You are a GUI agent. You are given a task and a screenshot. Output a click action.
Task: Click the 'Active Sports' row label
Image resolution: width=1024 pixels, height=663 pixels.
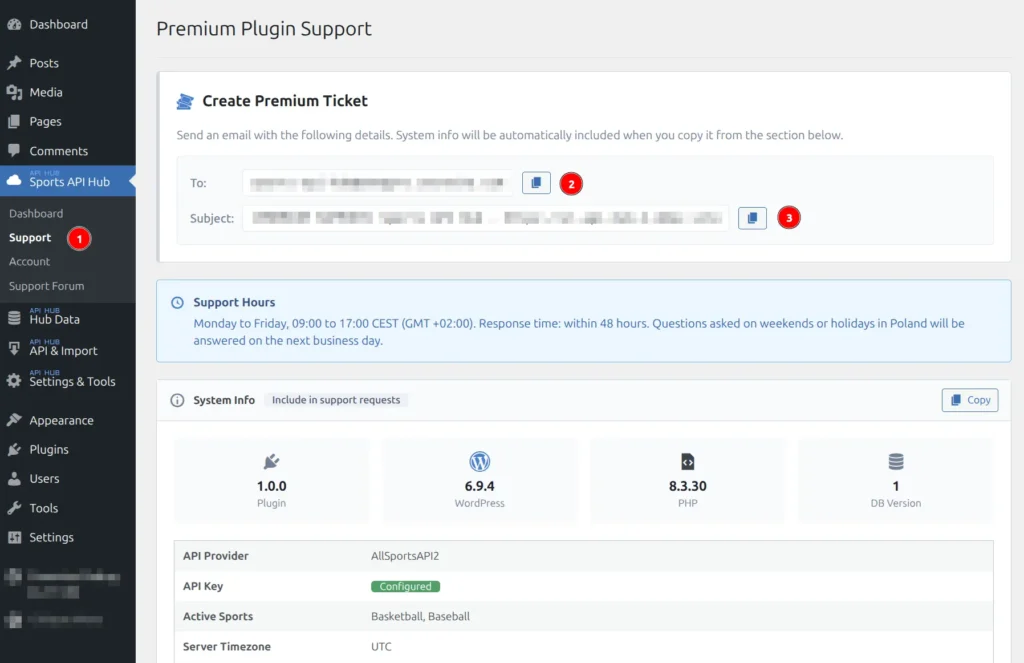tap(218, 617)
